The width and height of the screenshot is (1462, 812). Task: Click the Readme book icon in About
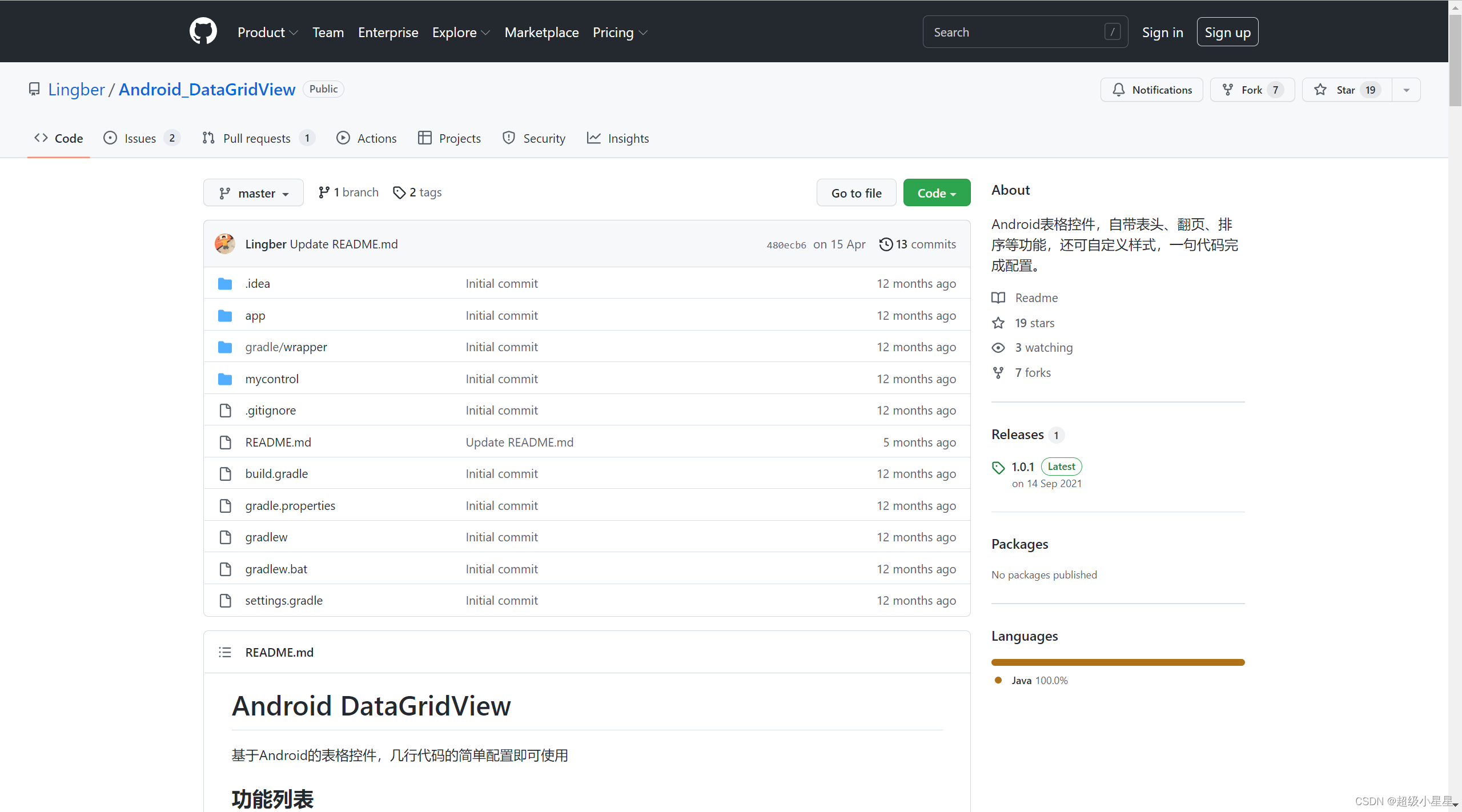pos(998,298)
